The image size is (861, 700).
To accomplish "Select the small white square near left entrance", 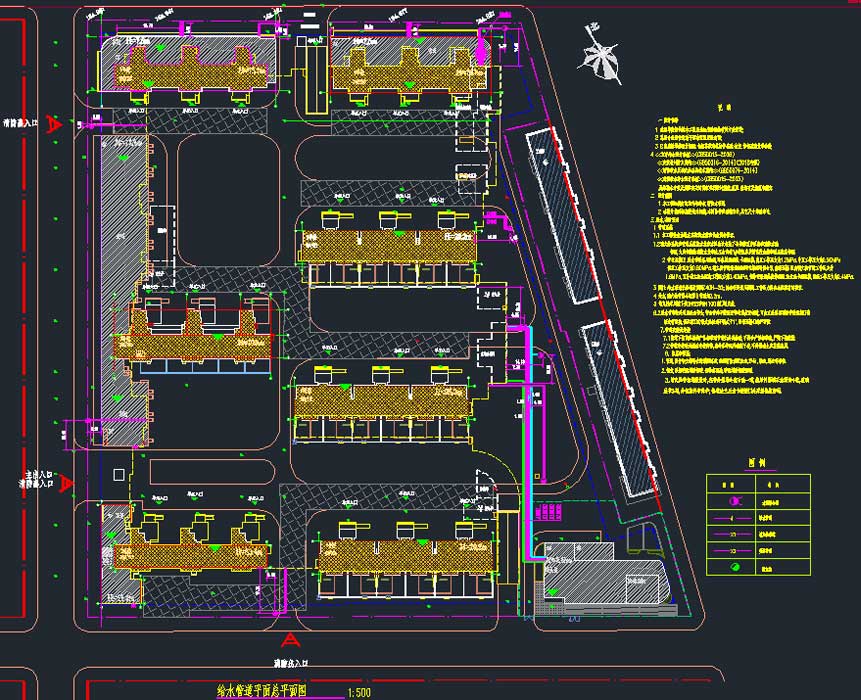I will pos(119,473).
